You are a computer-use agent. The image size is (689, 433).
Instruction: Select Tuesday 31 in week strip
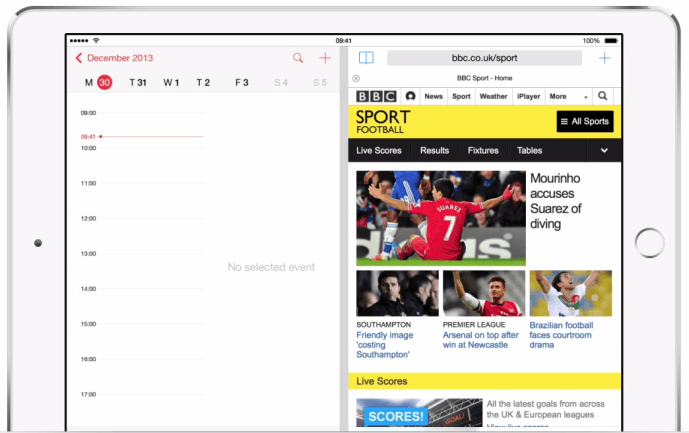(x=138, y=82)
